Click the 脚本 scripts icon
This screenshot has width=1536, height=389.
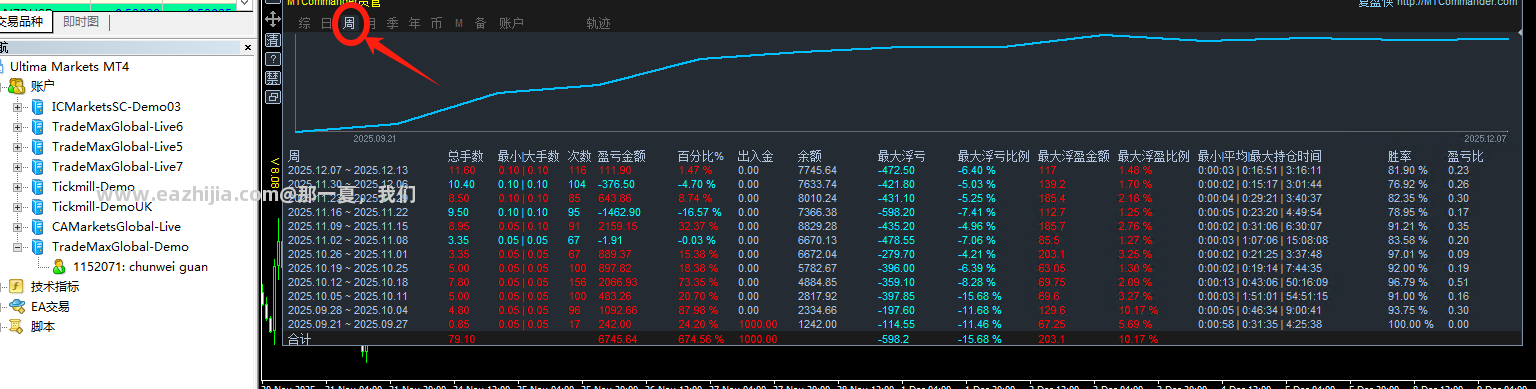click(17, 326)
